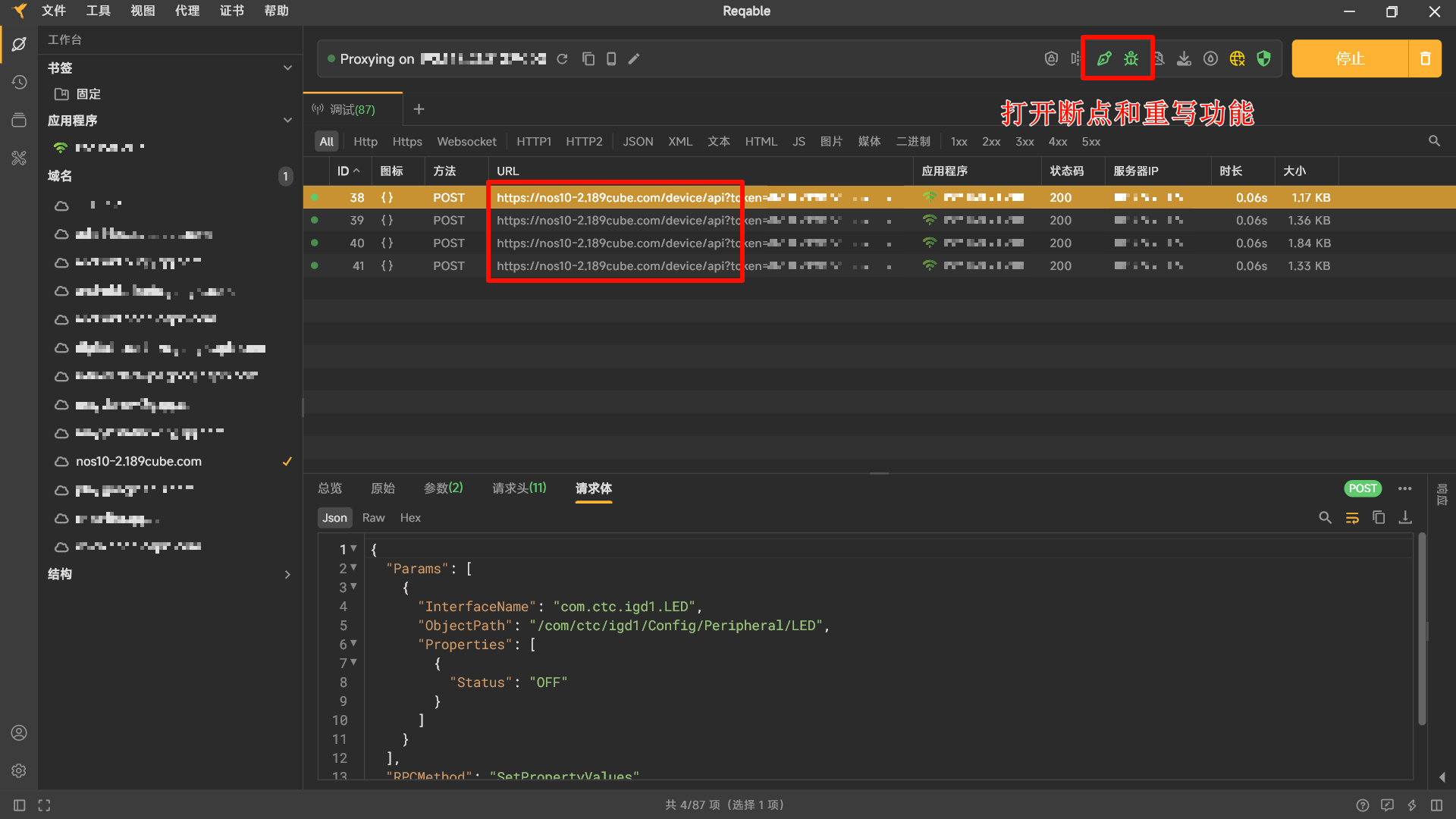Toggle the breakpoint bug icon
Image resolution: width=1456 pixels, height=819 pixels.
1131,58
